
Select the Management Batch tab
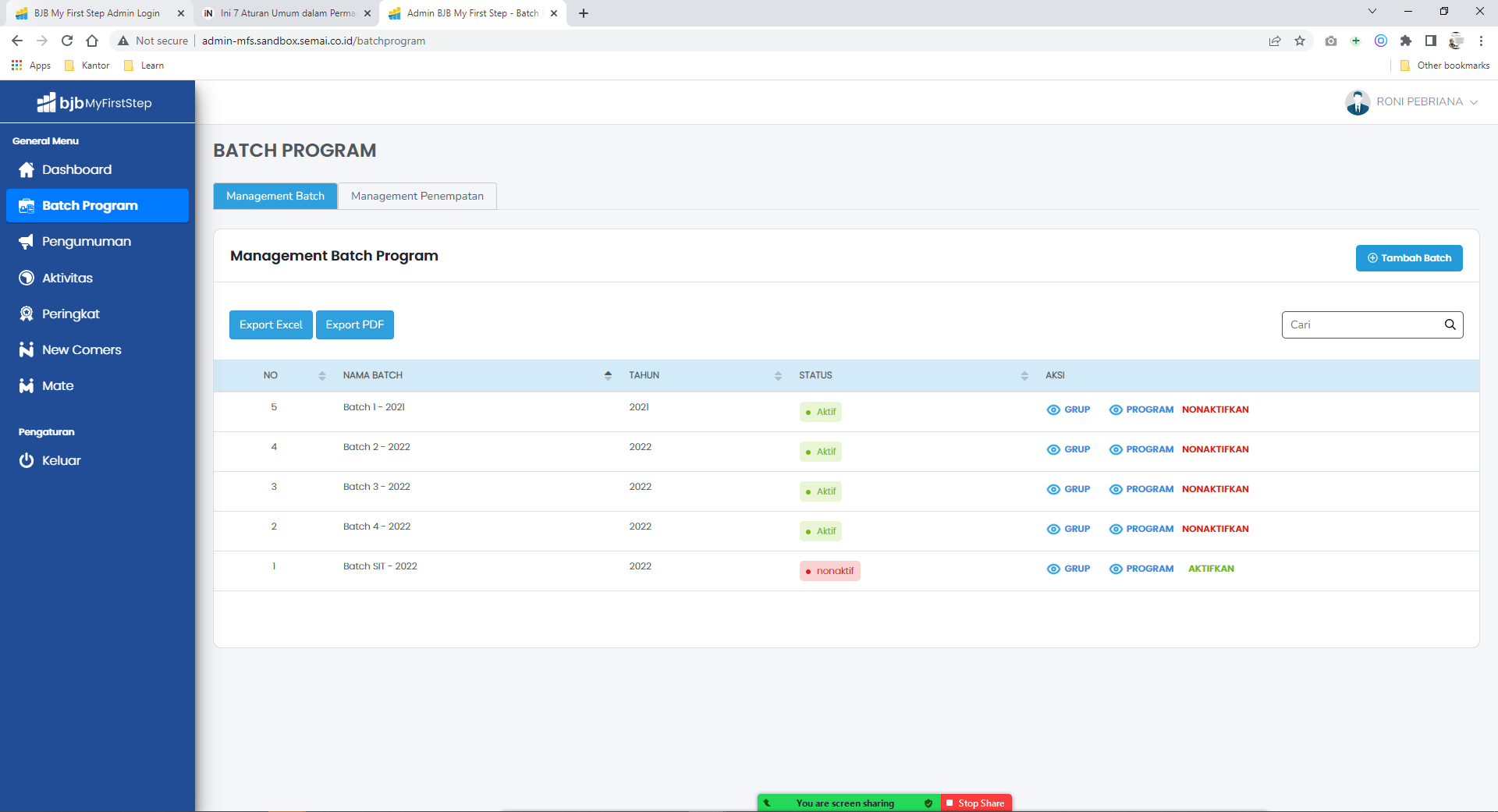tap(275, 196)
